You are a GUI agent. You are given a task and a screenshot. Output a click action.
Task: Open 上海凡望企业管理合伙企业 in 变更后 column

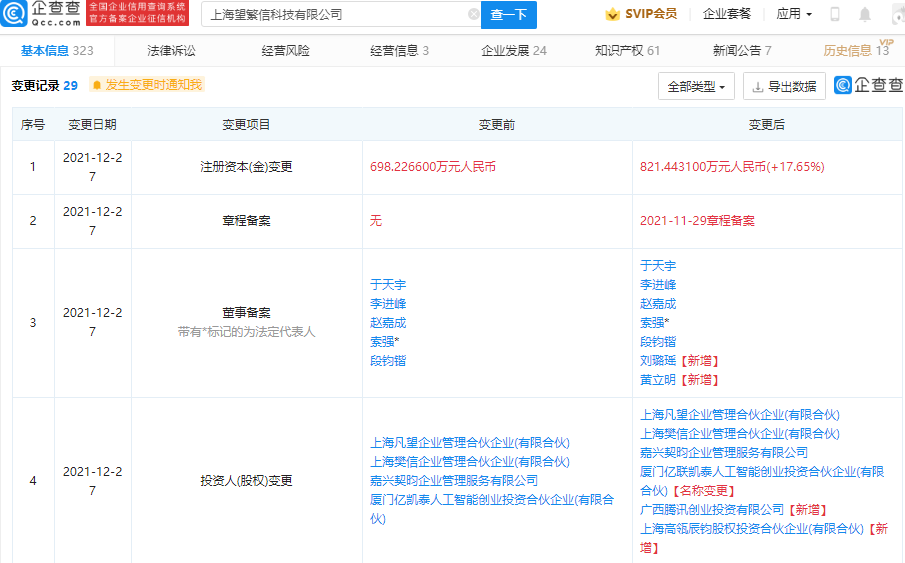pyautogui.click(x=740, y=415)
